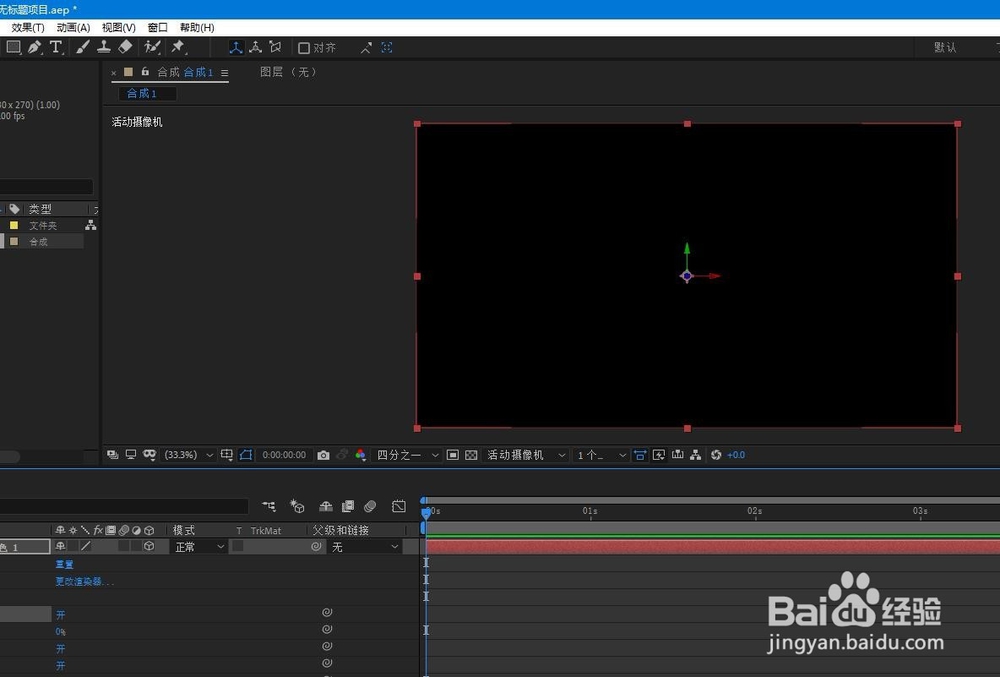This screenshot has width=1000, height=677.
Task: Select the Rectangle shape tool
Action: 13,47
